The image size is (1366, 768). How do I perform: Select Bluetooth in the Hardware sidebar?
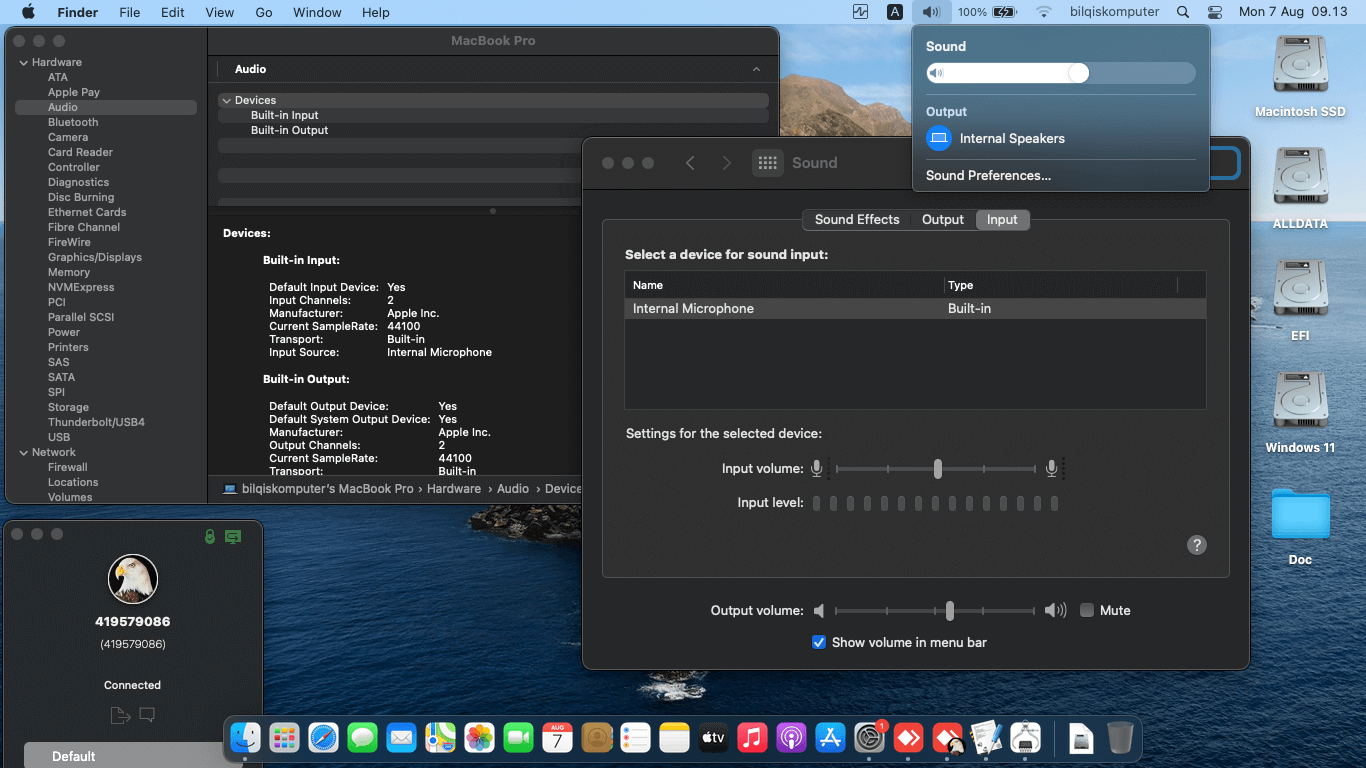tap(73, 122)
